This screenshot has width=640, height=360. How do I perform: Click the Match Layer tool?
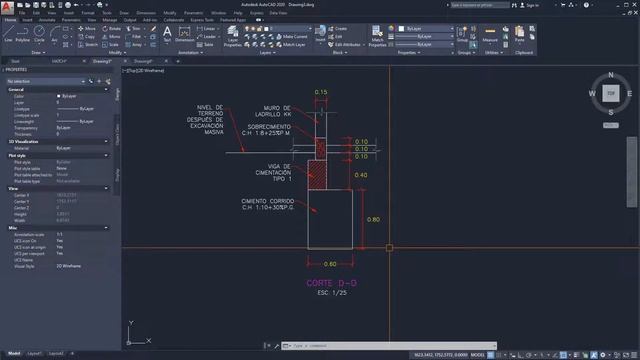click(291, 44)
